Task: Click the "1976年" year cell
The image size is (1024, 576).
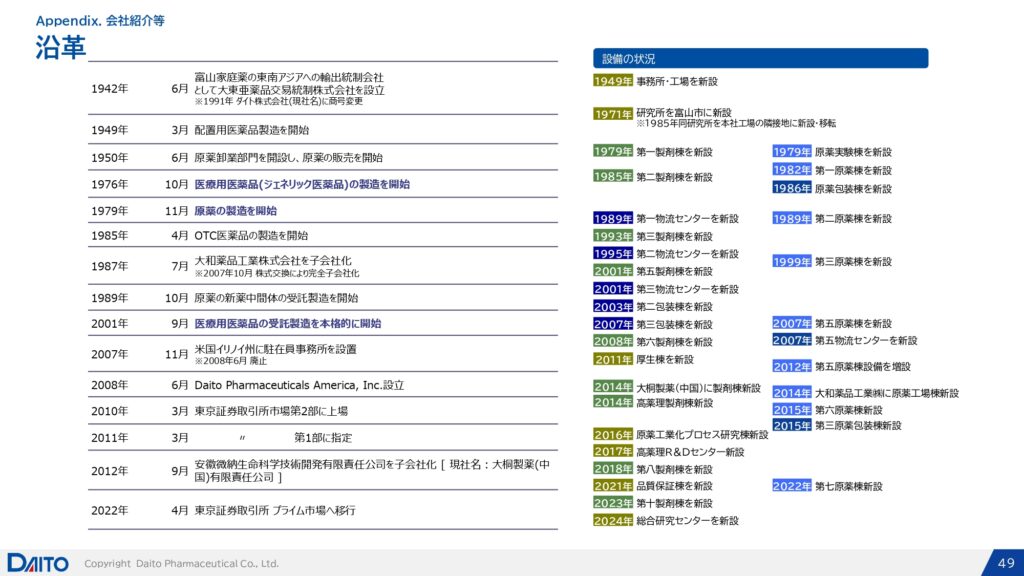Action: (110, 184)
